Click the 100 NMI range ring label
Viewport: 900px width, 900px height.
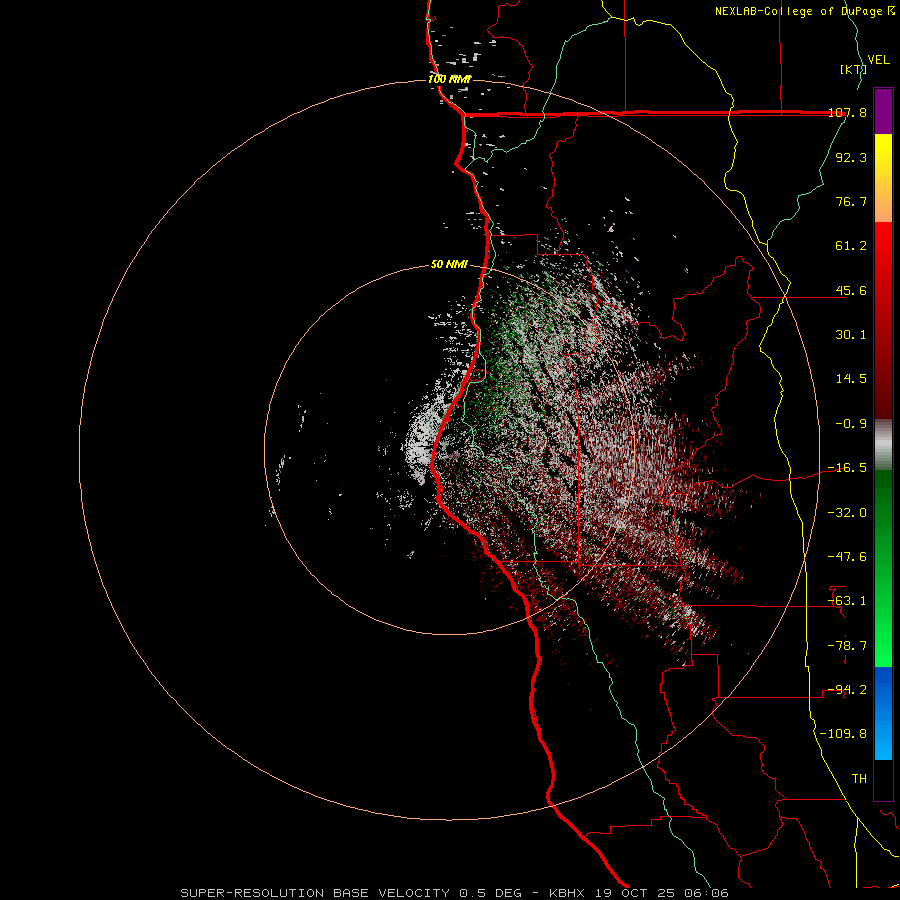tap(449, 79)
